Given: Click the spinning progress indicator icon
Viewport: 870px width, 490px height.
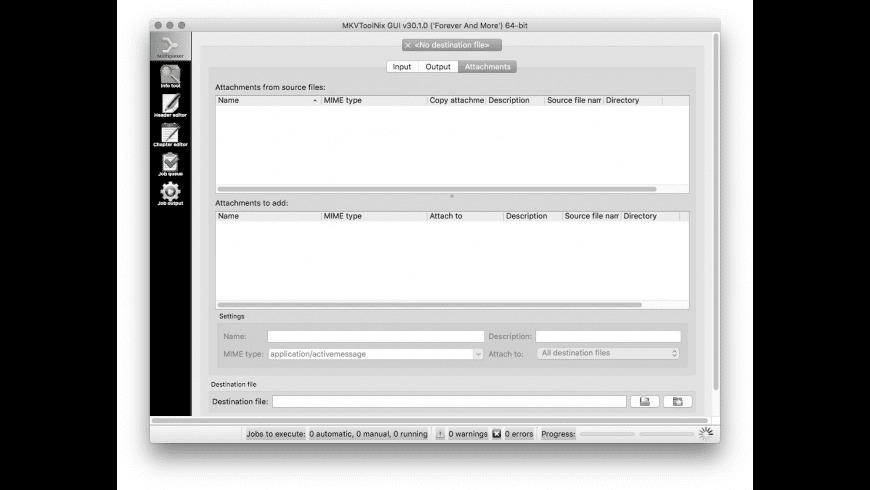Looking at the screenshot, I should (706, 434).
